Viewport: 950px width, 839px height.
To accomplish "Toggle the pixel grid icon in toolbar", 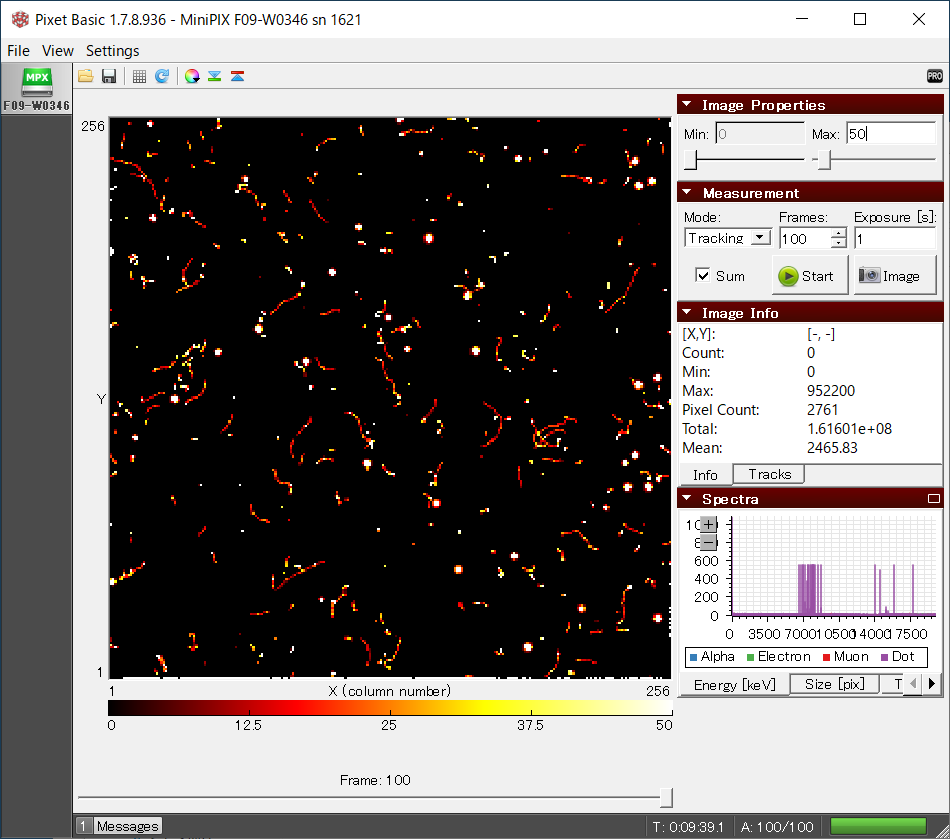I will coord(139,76).
